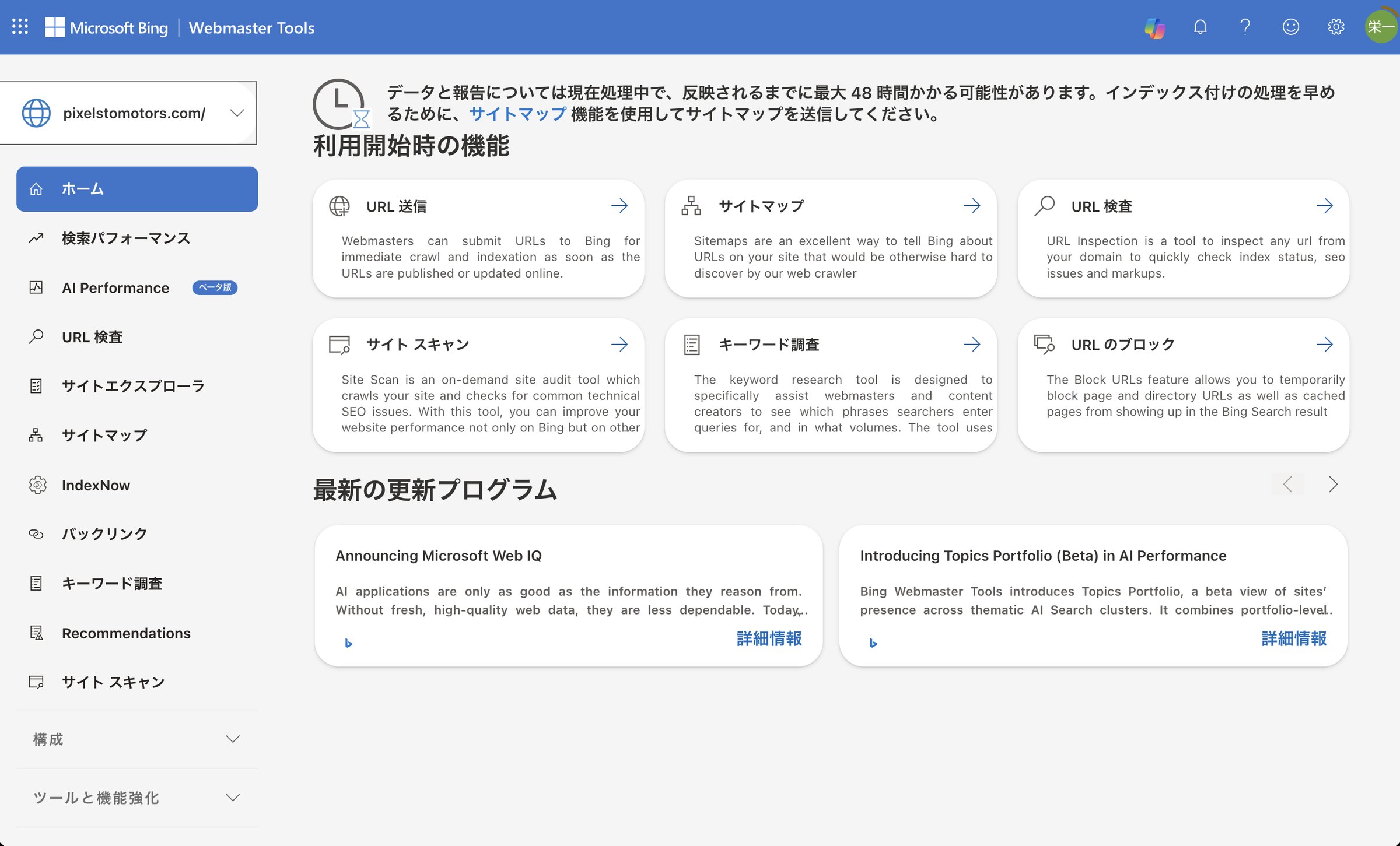
Task: Open サイト スキャン in the sidebar
Action: pos(137,682)
